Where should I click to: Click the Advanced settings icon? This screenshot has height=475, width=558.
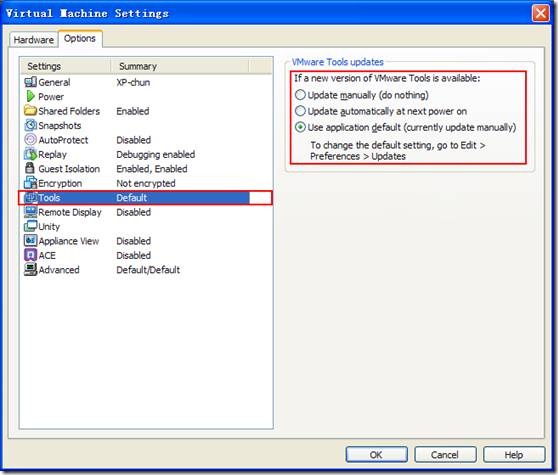[30, 269]
